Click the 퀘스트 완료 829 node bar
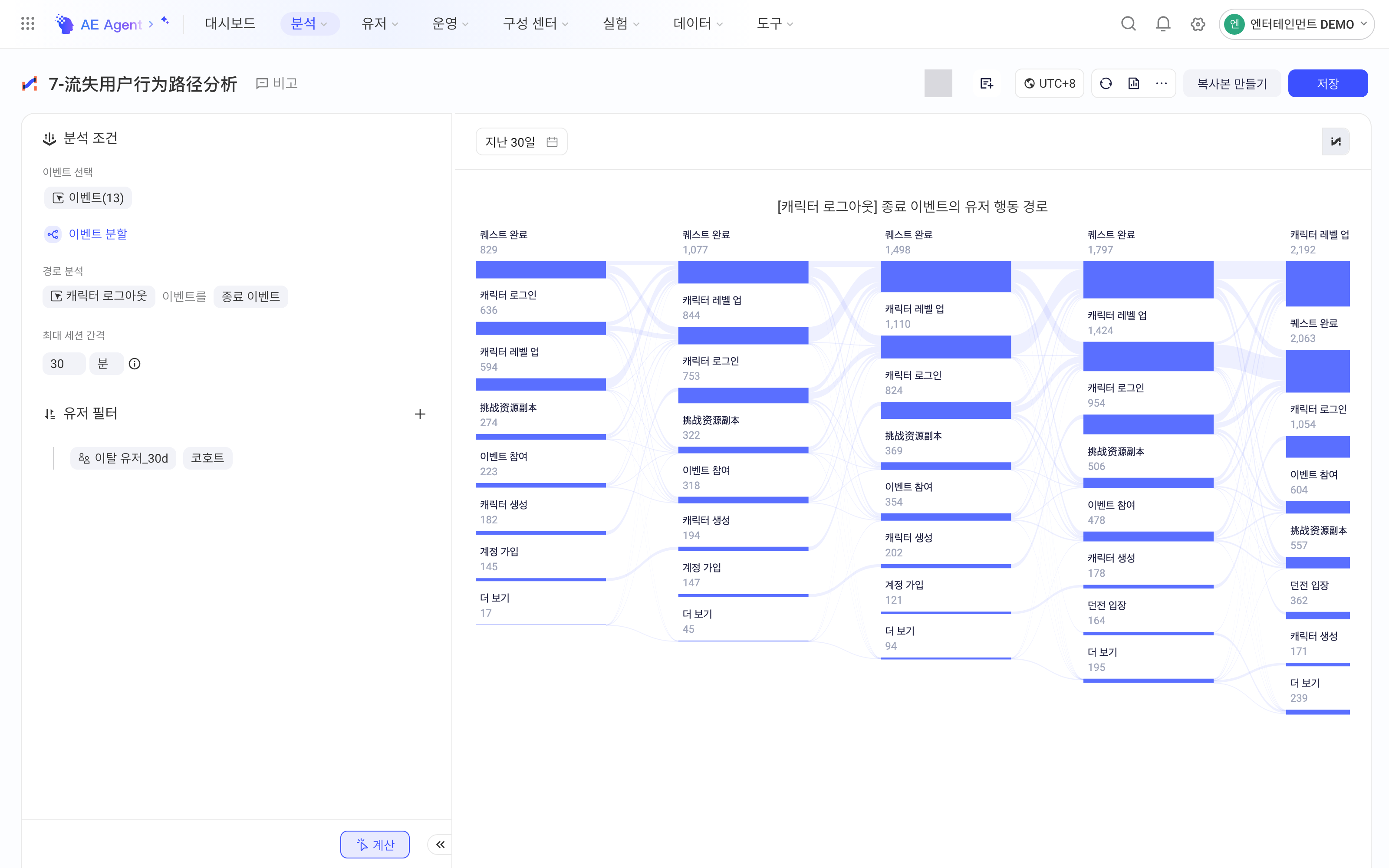The height and width of the screenshot is (868, 1389). (541, 270)
